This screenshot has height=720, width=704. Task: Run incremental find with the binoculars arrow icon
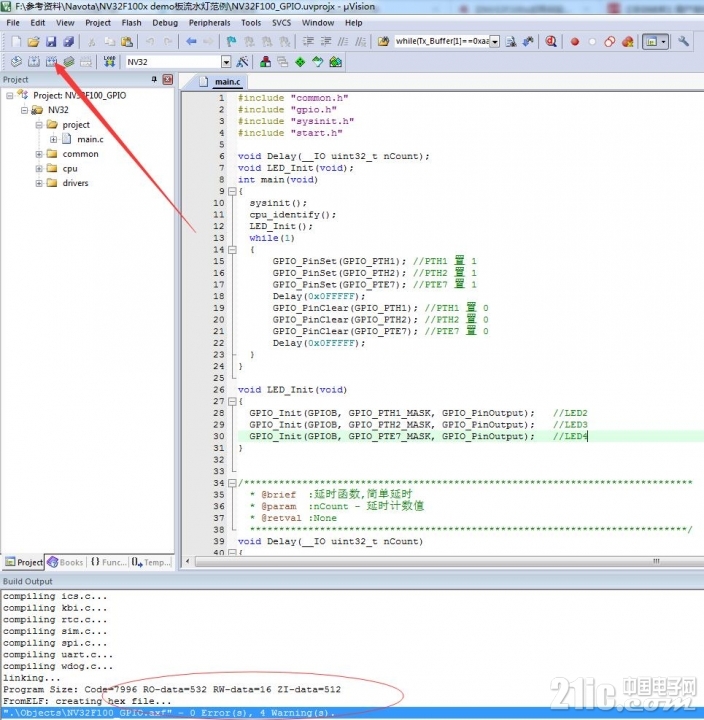(528, 41)
